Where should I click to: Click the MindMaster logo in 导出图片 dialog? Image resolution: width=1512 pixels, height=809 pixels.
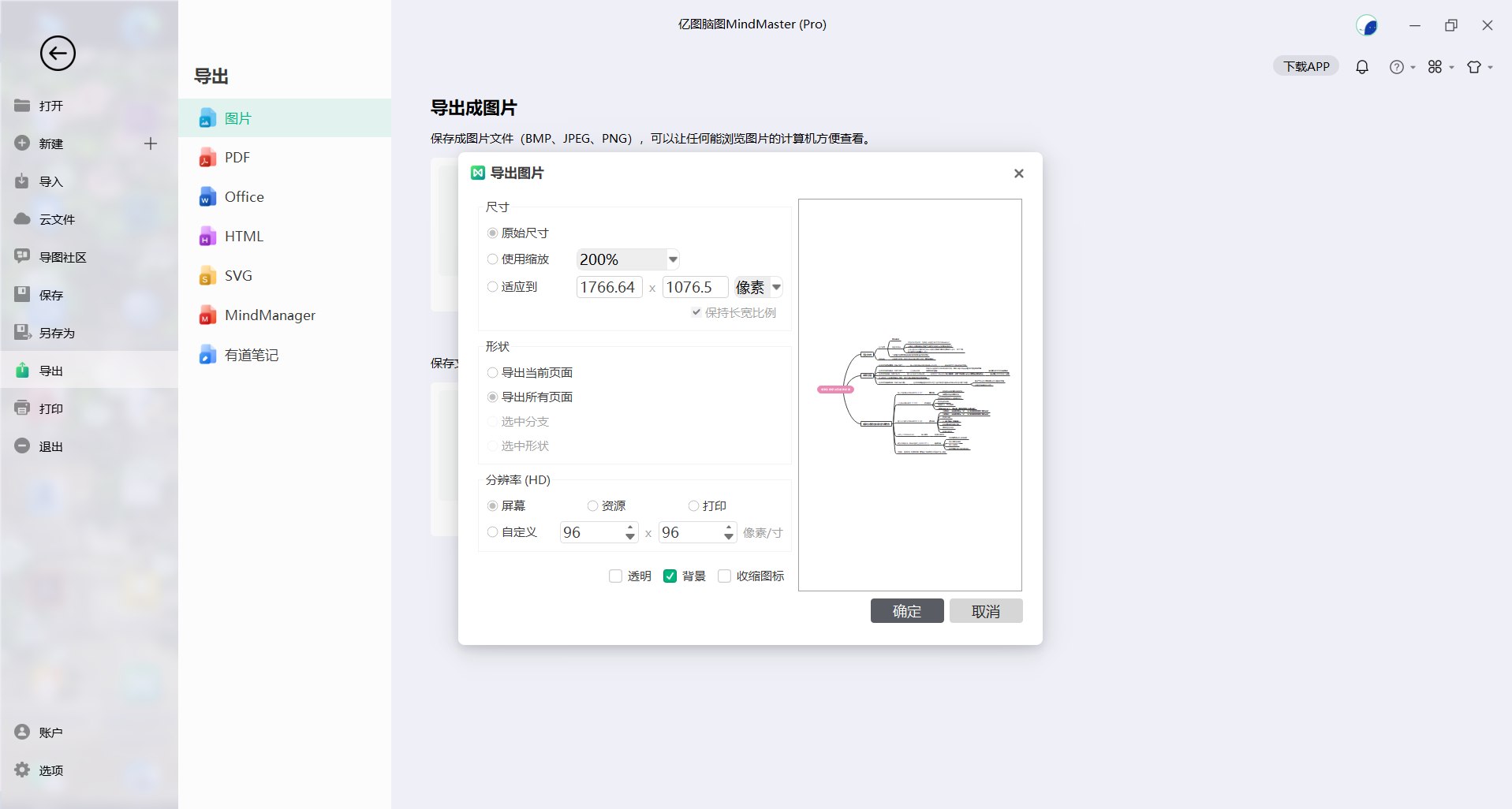tap(478, 173)
